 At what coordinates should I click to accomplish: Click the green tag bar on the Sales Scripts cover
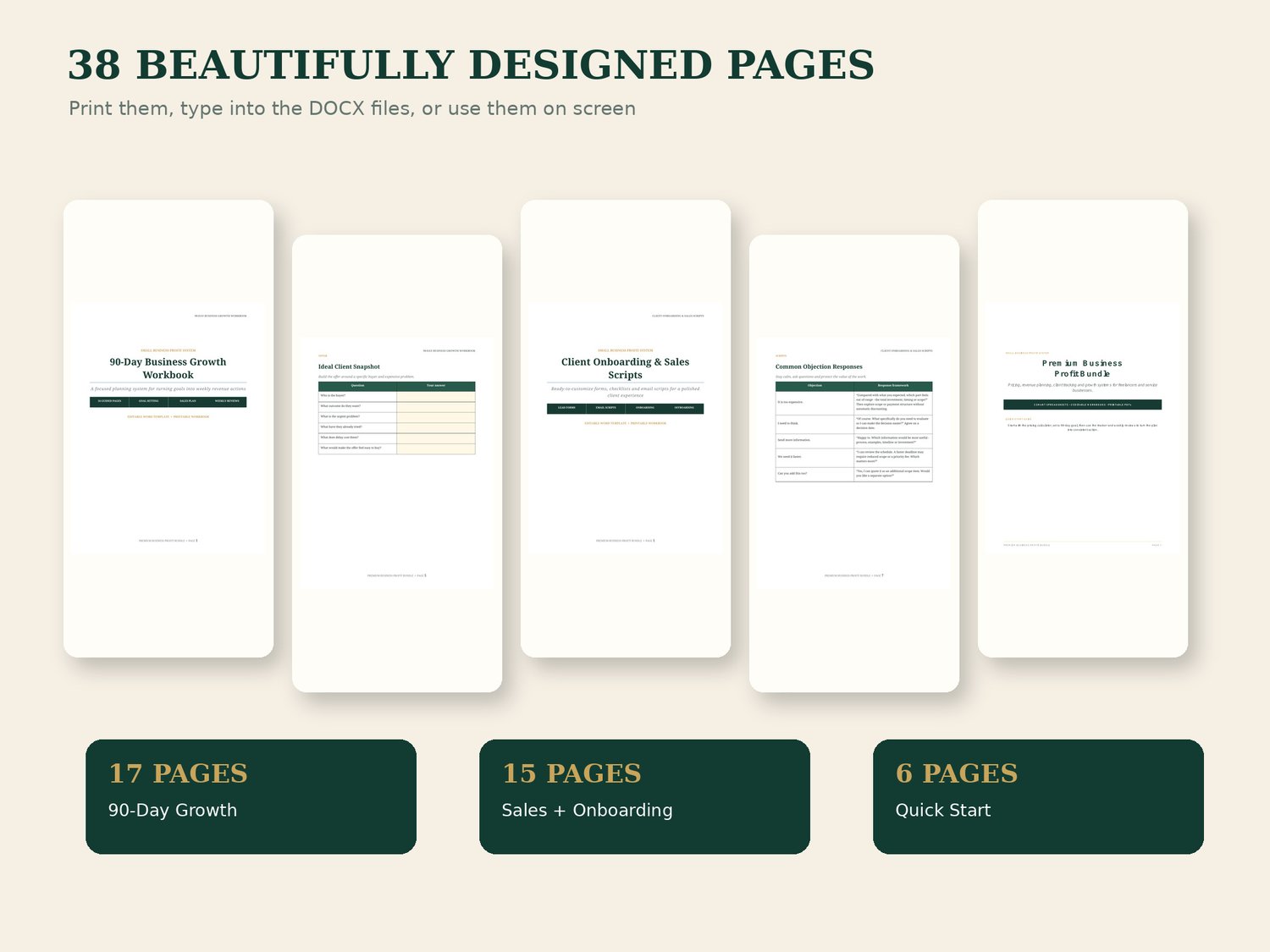pos(625,408)
